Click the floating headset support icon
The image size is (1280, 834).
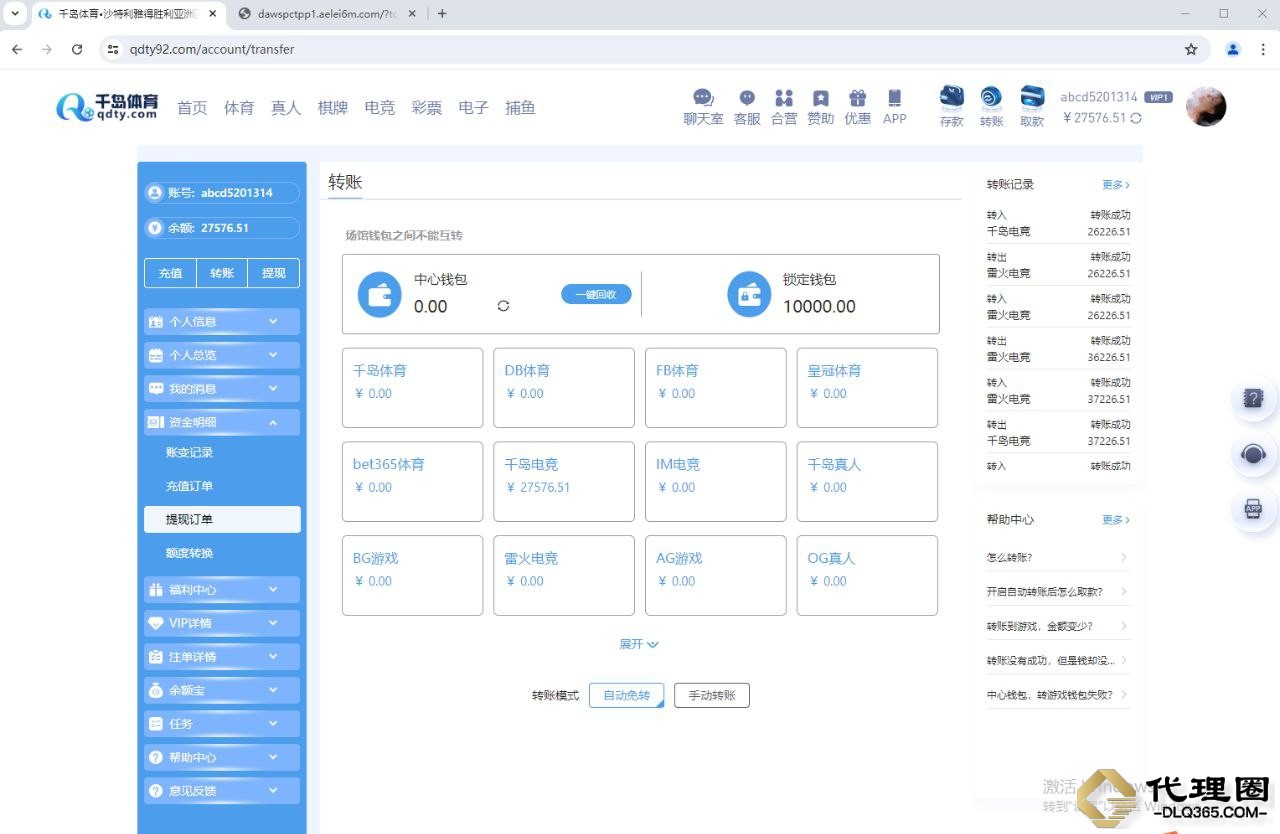tap(1253, 454)
